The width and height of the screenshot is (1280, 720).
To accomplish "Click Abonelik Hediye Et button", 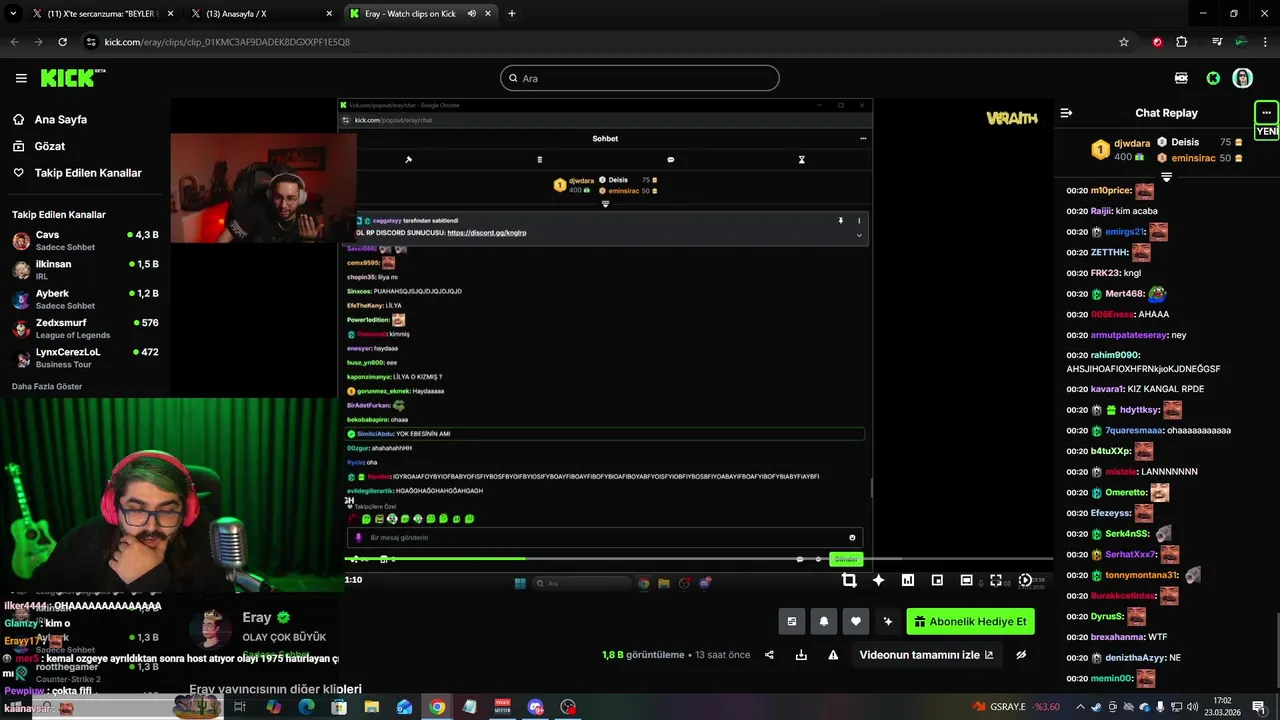I will pyautogui.click(x=970, y=621).
